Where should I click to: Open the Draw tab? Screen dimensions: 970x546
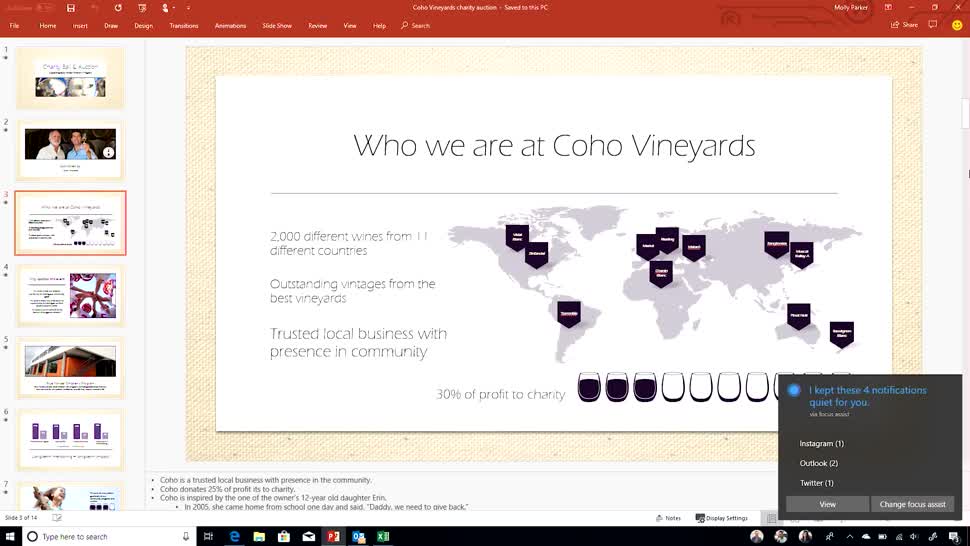tap(111, 25)
